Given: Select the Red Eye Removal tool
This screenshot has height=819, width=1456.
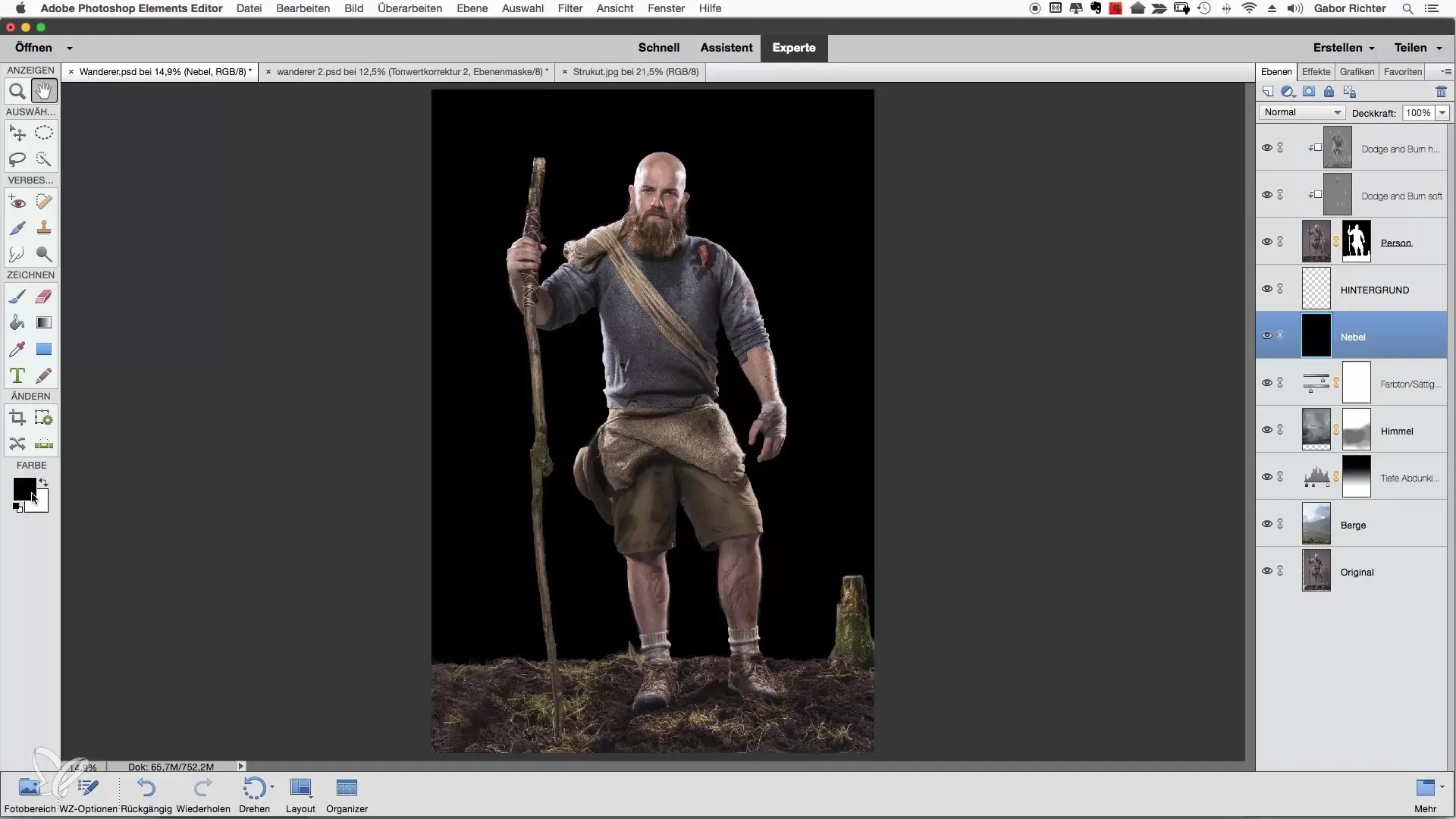Looking at the screenshot, I should tap(17, 202).
